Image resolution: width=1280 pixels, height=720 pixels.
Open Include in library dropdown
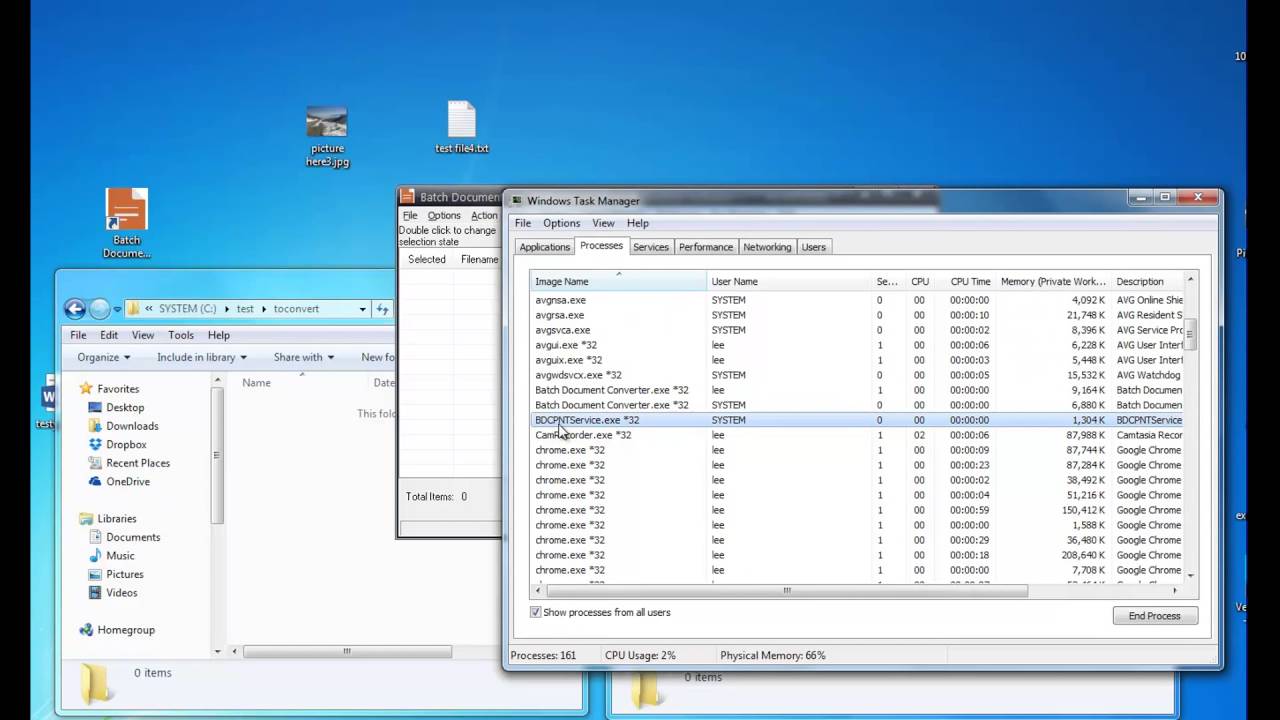pyautogui.click(x=202, y=357)
